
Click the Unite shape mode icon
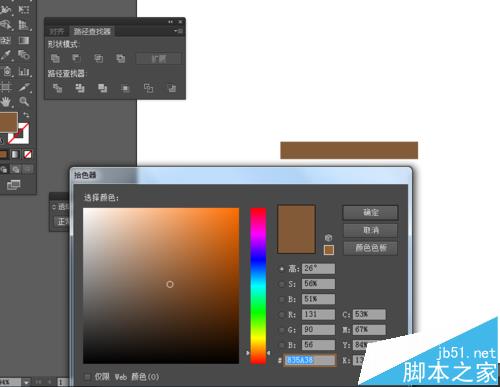pos(55,59)
